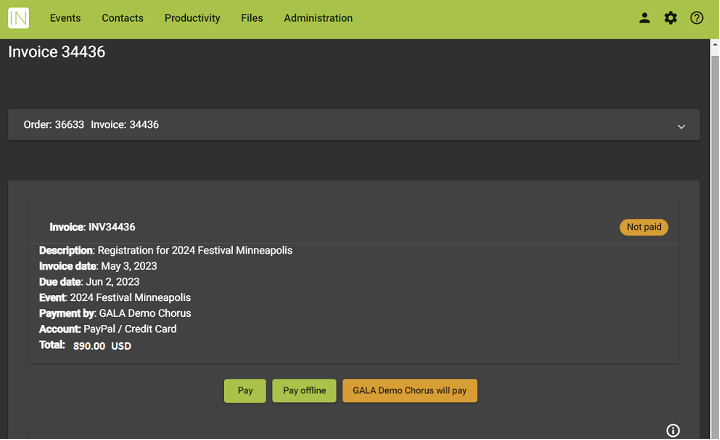Click the green Pay button

click(245, 391)
